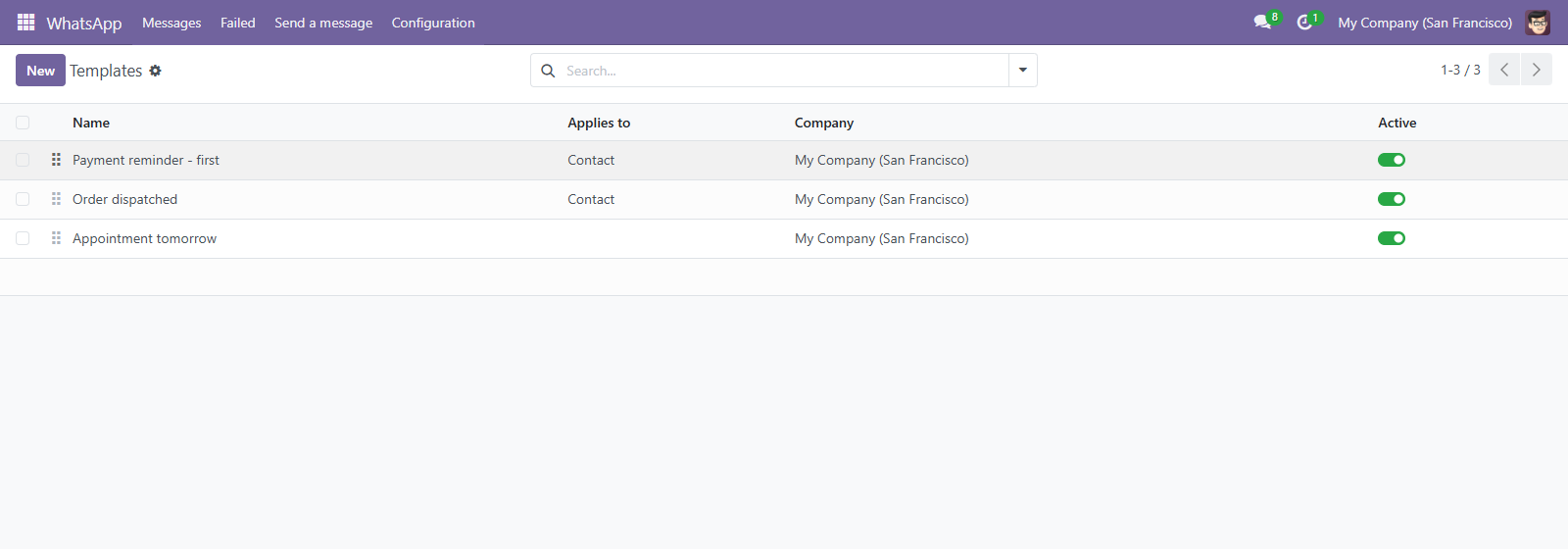Open company switcher My Company (San Francisco)
1568x549 pixels.
click(1425, 23)
